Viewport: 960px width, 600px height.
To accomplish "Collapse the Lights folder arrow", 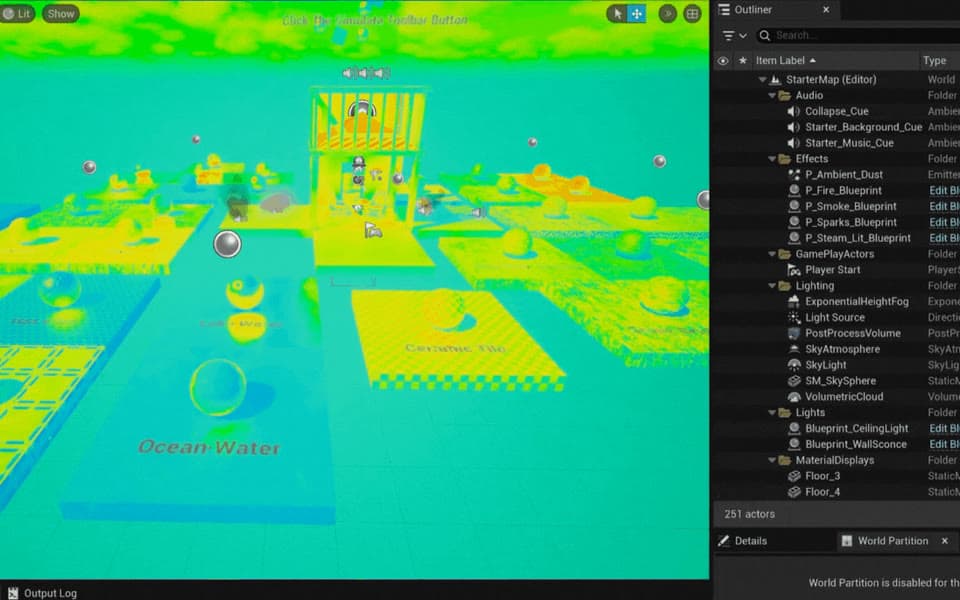I will 772,413.
